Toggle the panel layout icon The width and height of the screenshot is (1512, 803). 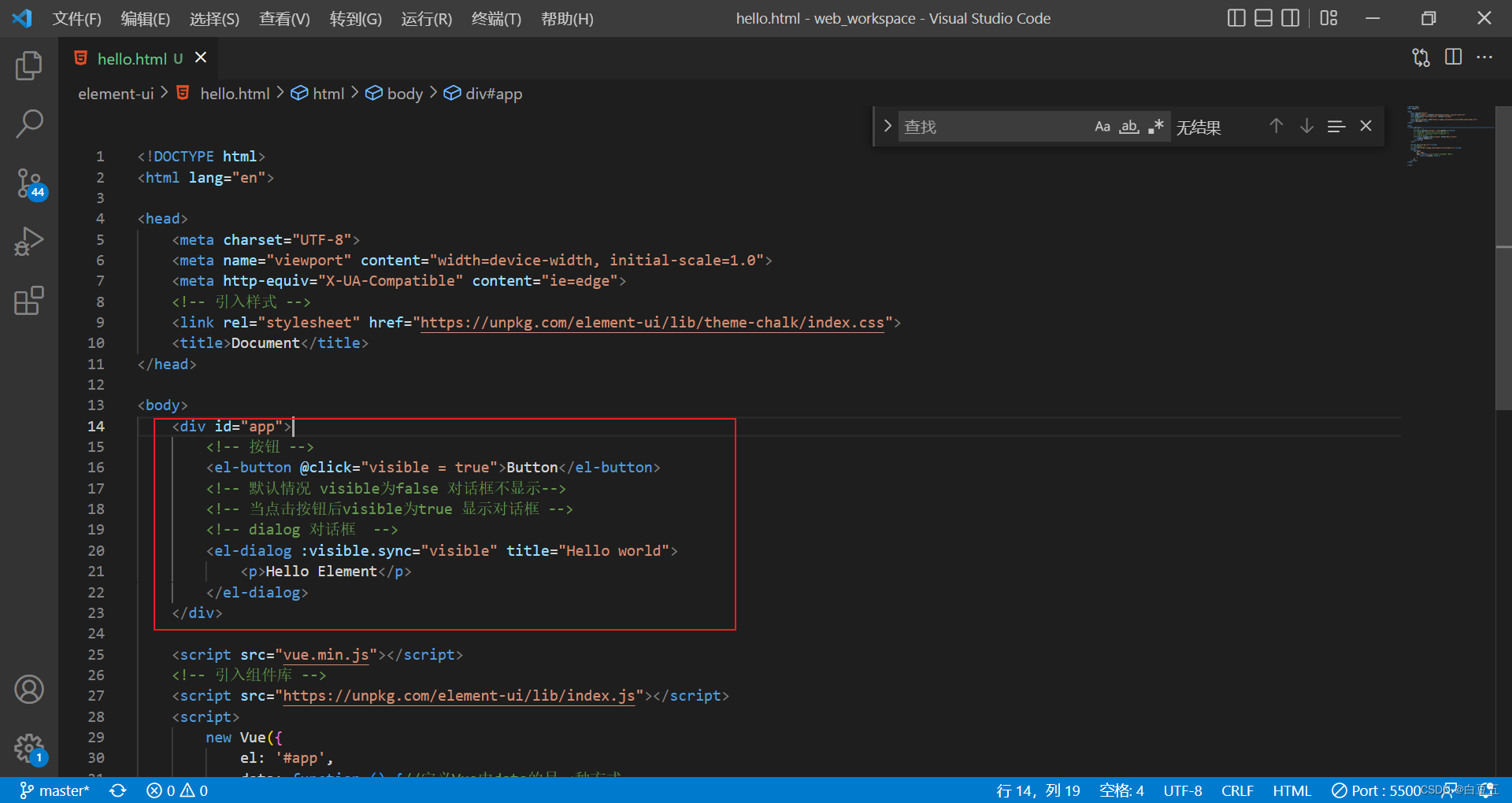click(x=1263, y=18)
